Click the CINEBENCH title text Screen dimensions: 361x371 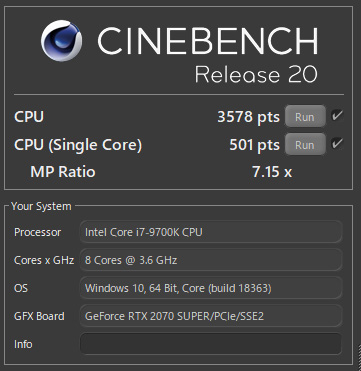point(208,41)
